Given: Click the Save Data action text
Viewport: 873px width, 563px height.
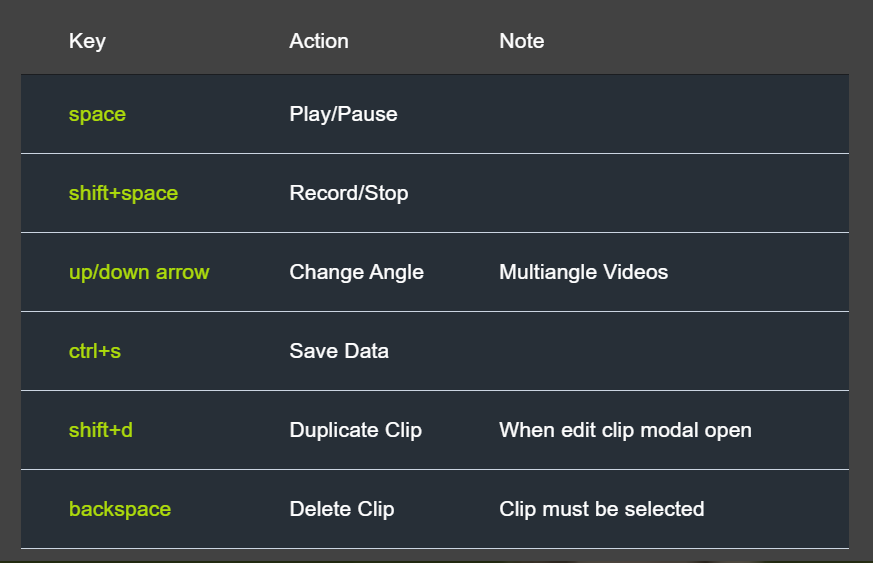Looking at the screenshot, I should (339, 351).
